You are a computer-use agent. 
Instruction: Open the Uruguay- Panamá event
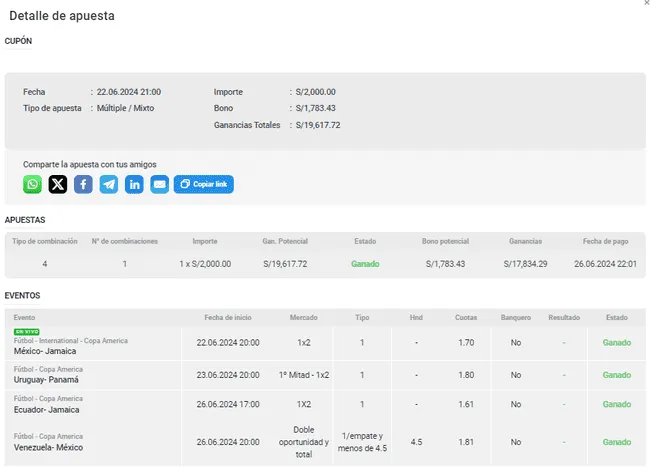tap(47, 381)
